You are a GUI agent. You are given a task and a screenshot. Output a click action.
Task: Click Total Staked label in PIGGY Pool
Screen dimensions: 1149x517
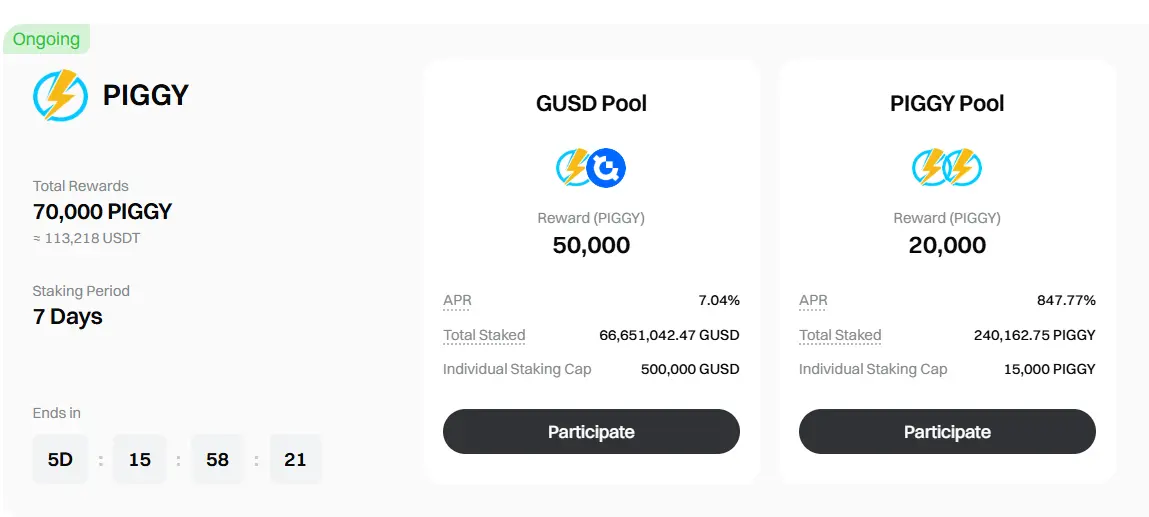[840, 335]
